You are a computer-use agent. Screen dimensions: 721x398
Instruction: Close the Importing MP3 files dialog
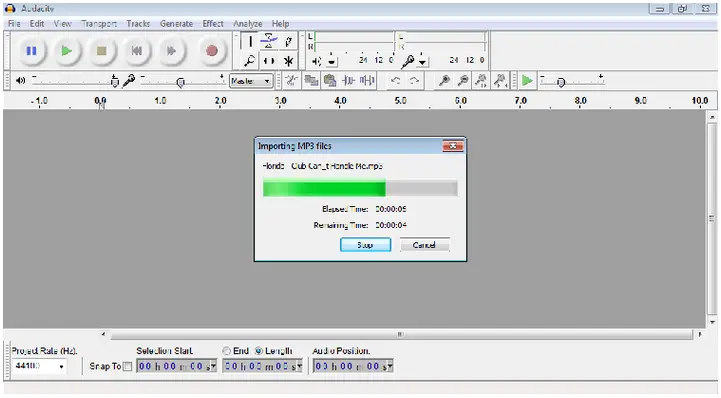tap(453, 146)
